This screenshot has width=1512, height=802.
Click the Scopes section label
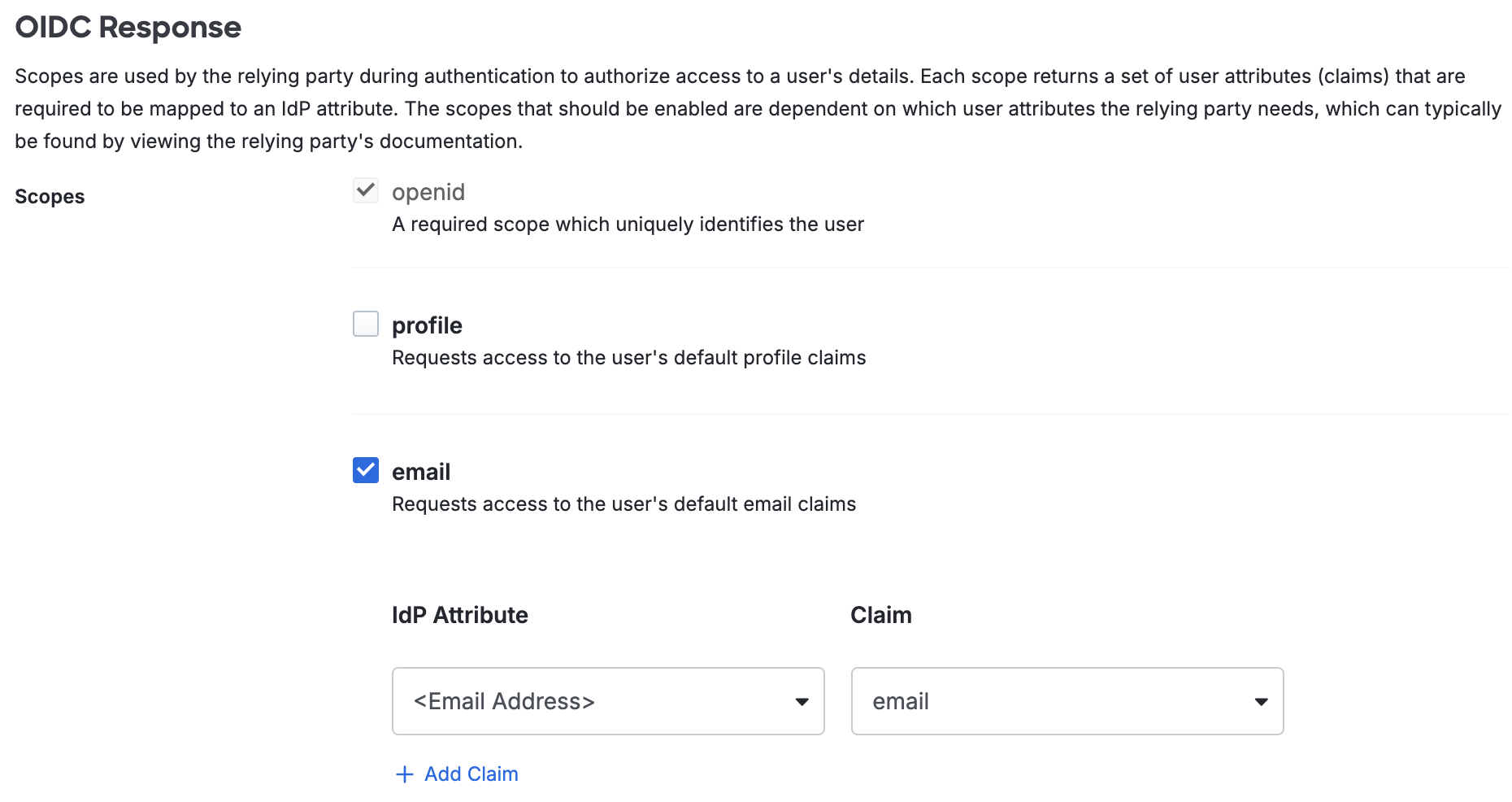[50, 196]
